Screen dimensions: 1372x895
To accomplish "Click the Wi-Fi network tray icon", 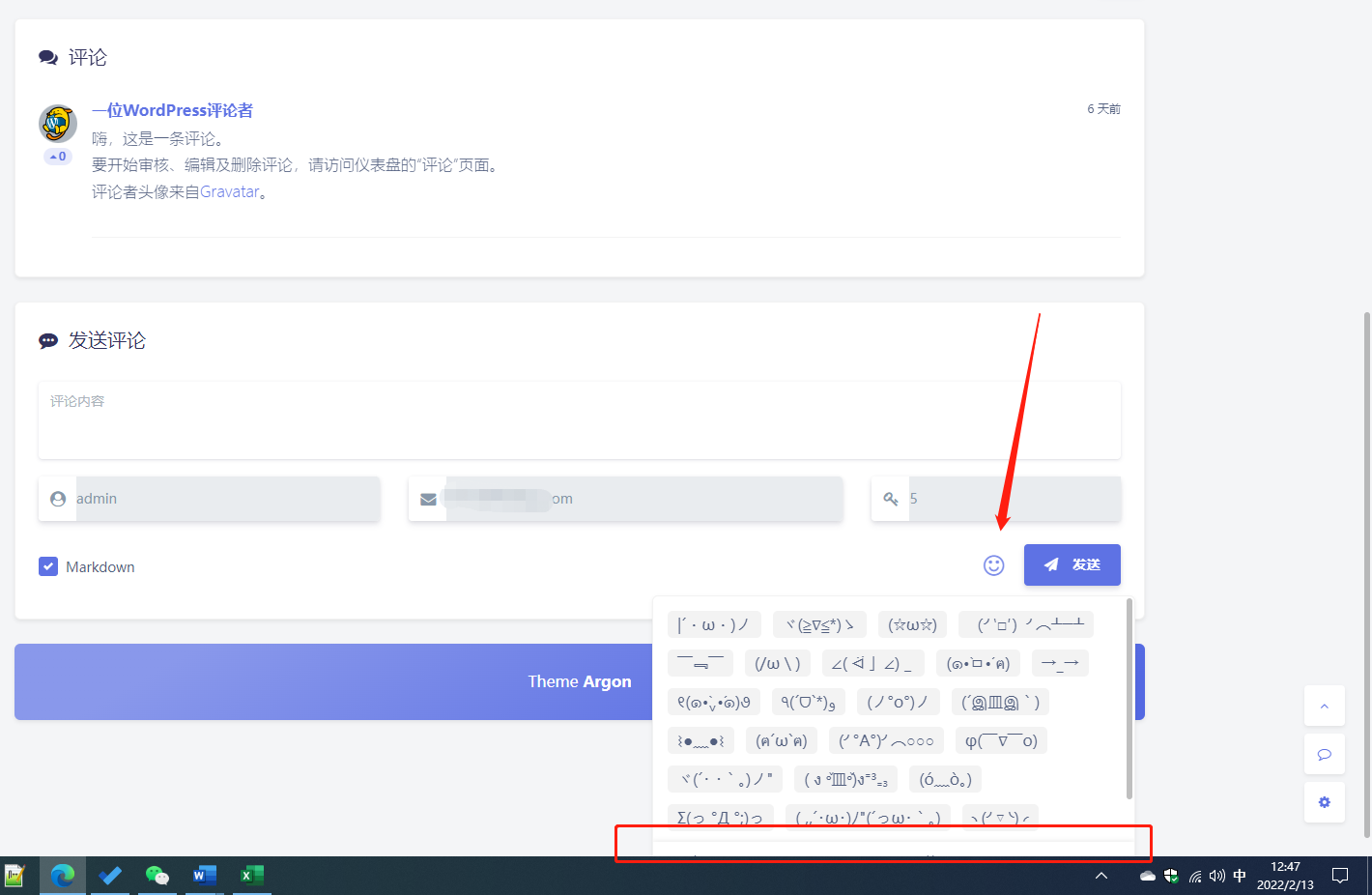I will coord(1195,877).
